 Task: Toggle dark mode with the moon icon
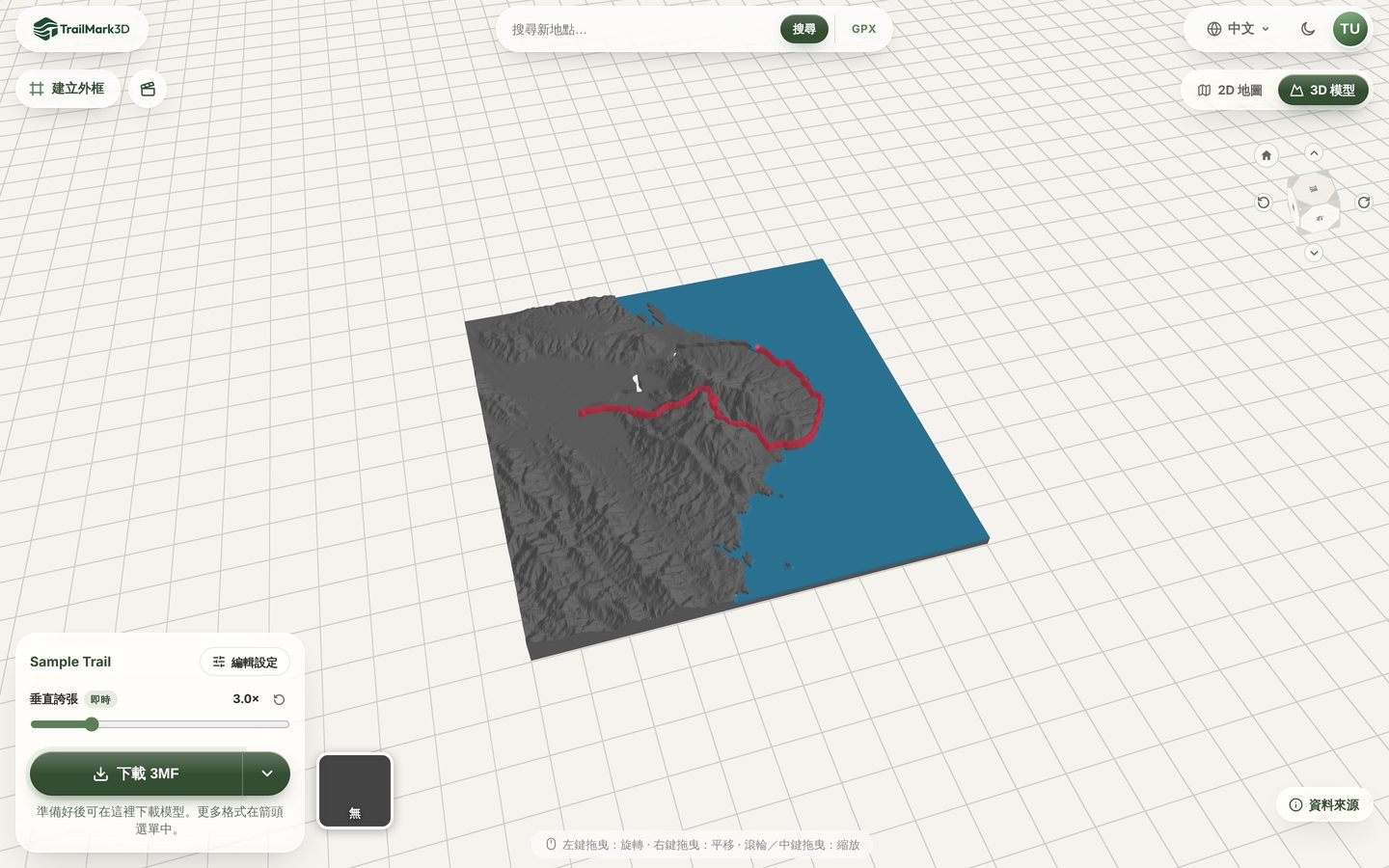pyautogui.click(x=1308, y=29)
